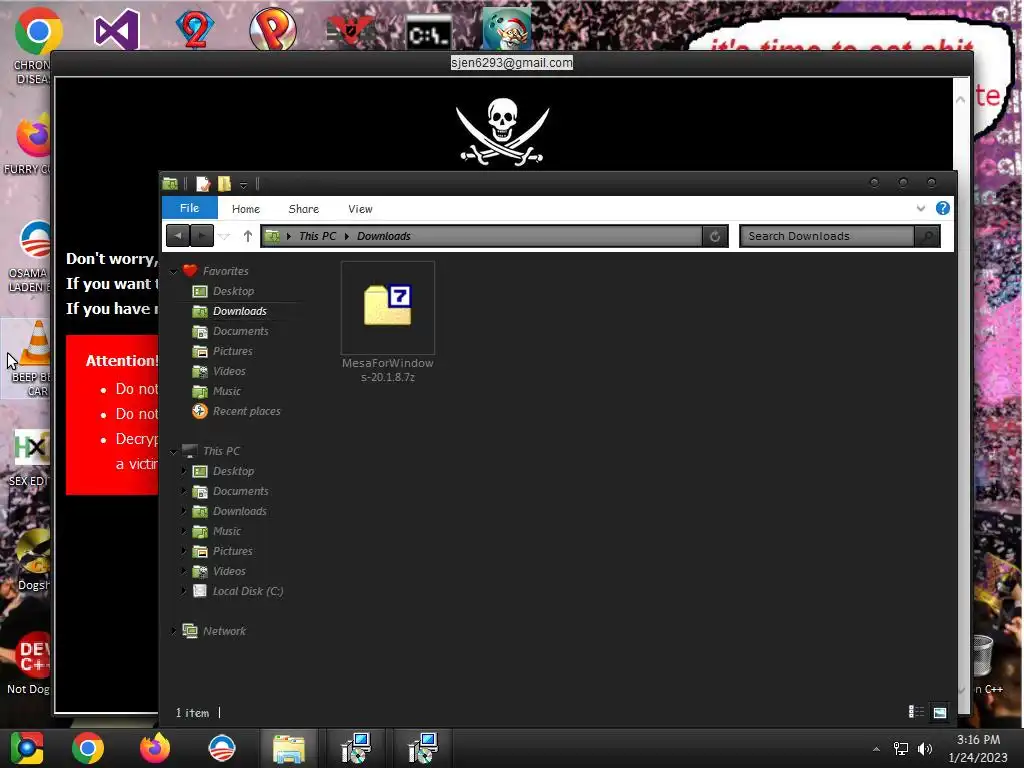This screenshot has width=1024, height=768.
Task: Open the taskbar clock showing 3:16 PM
Action: [978, 748]
